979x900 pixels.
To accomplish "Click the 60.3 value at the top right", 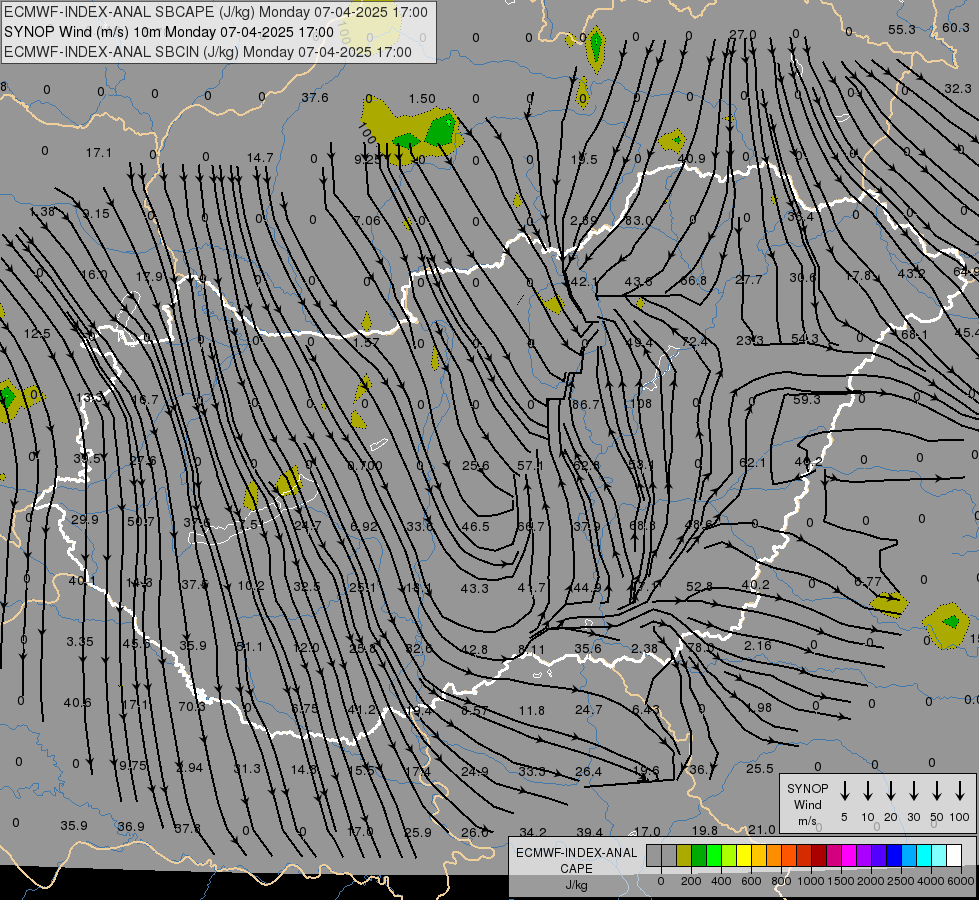I will tap(956, 27).
